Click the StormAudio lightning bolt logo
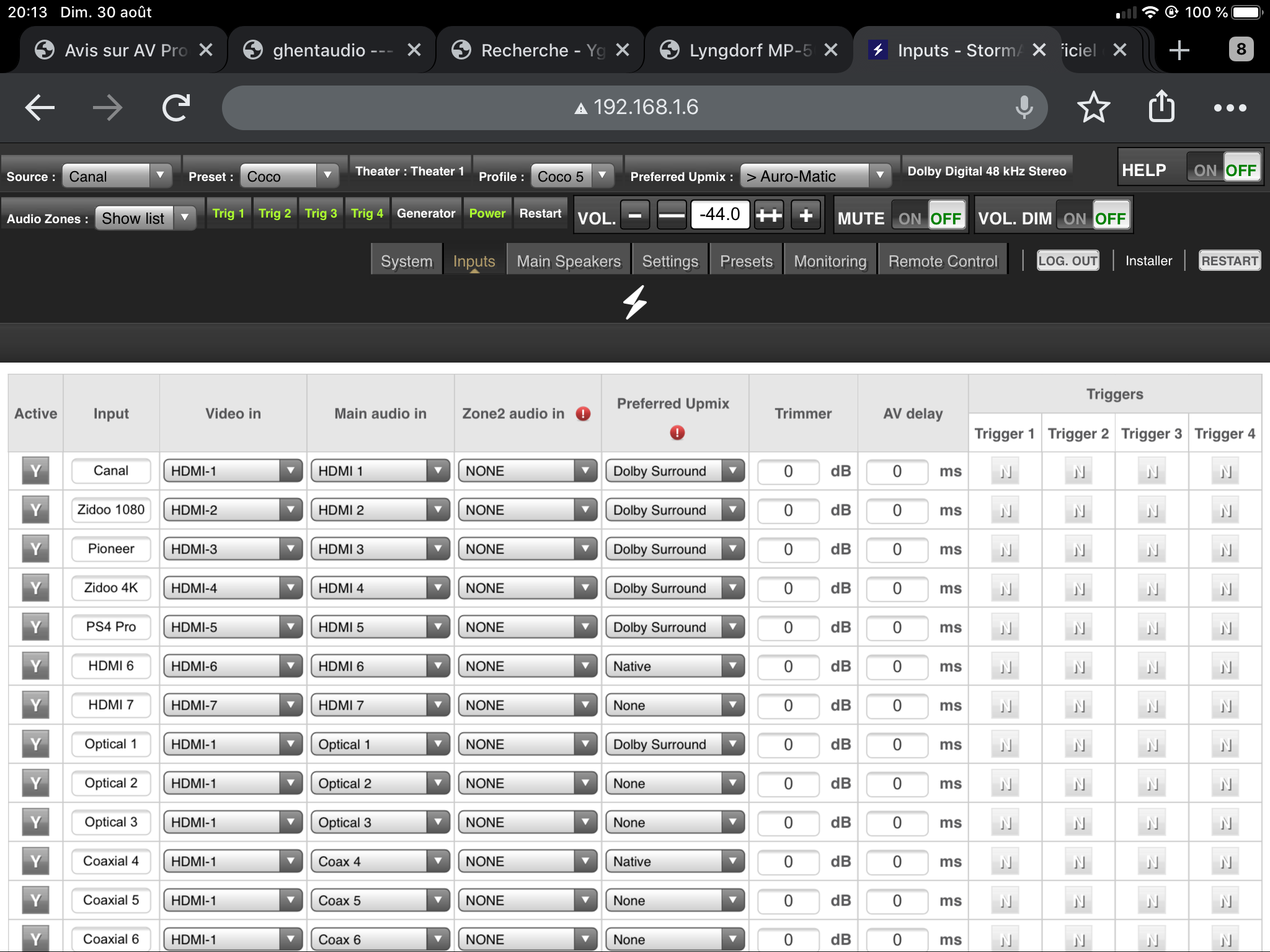 [x=635, y=302]
